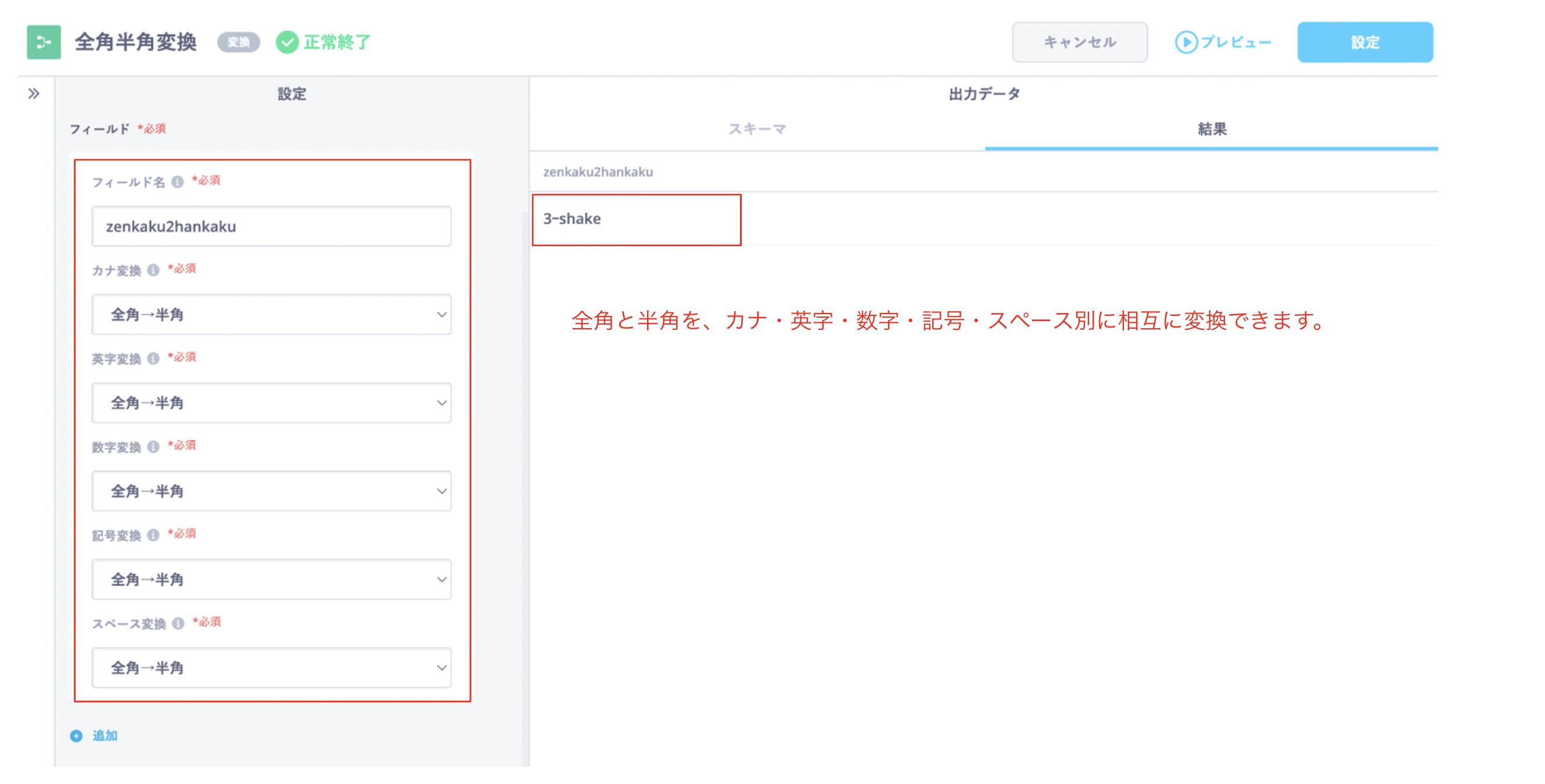Click info icon beside 数字変換 label

(153, 446)
